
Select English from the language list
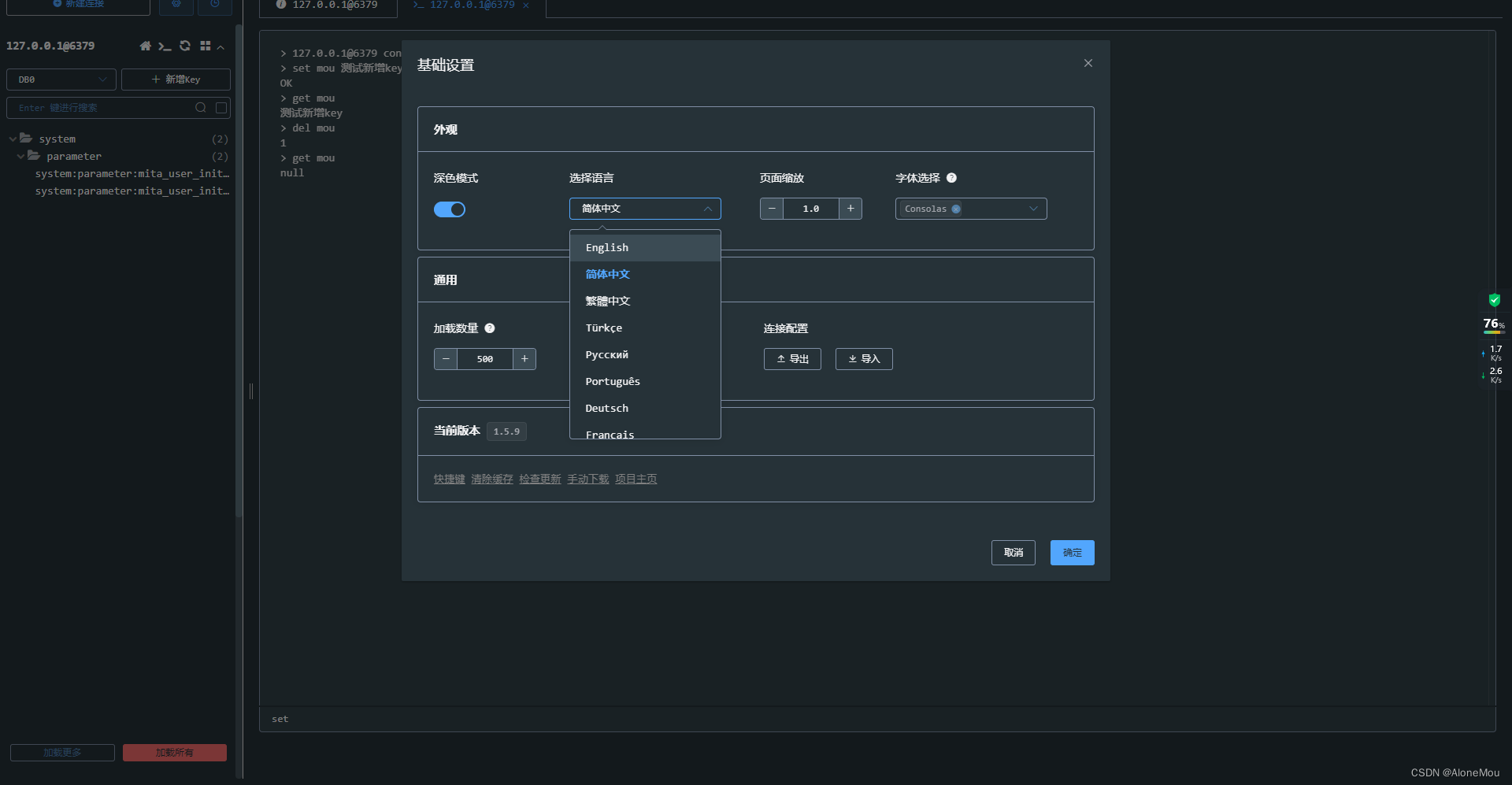pyautogui.click(x=606, y=246)
